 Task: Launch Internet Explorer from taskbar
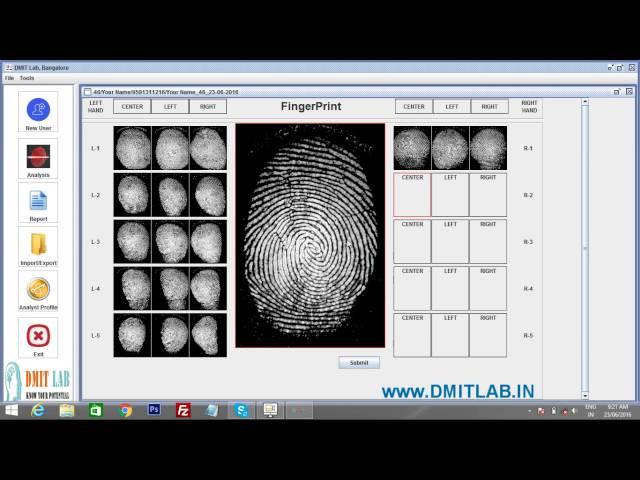(x=38, y=410)
